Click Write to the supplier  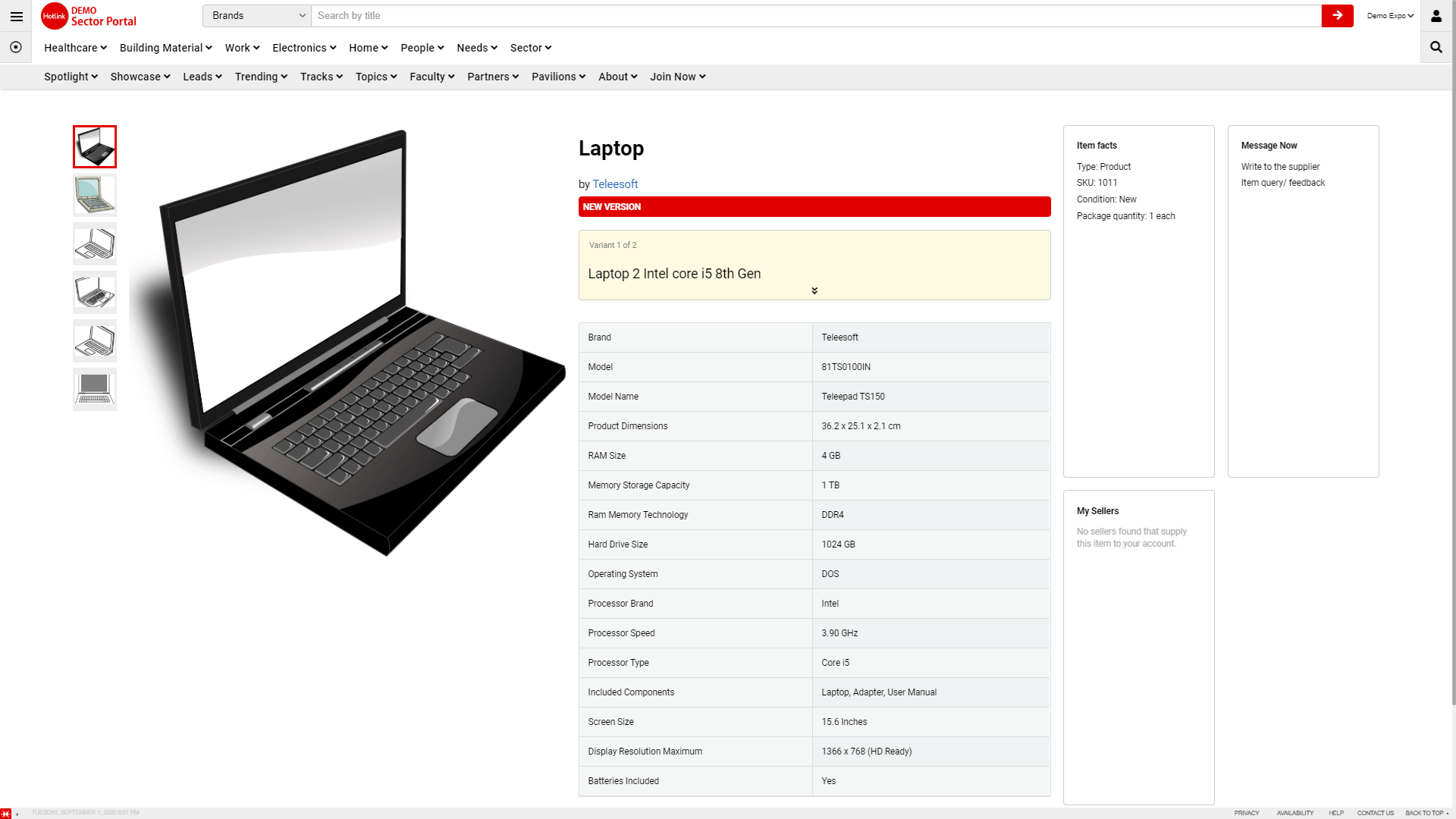1280,167
